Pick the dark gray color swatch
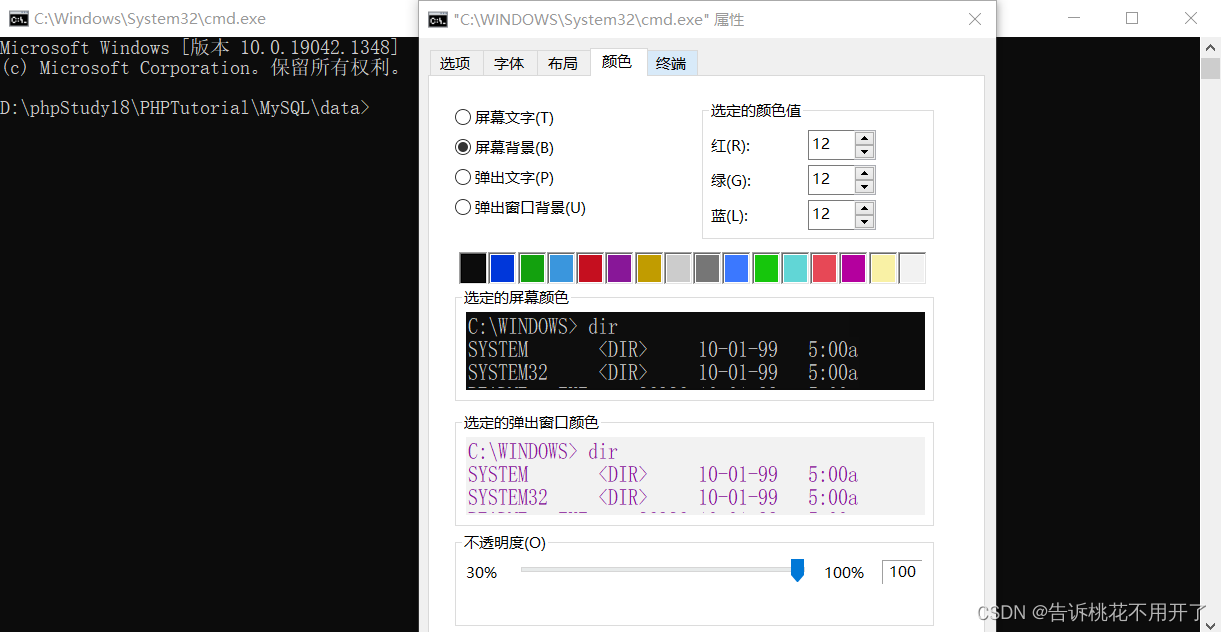This screenshot has height=632, width=1221. click(707, 268)
